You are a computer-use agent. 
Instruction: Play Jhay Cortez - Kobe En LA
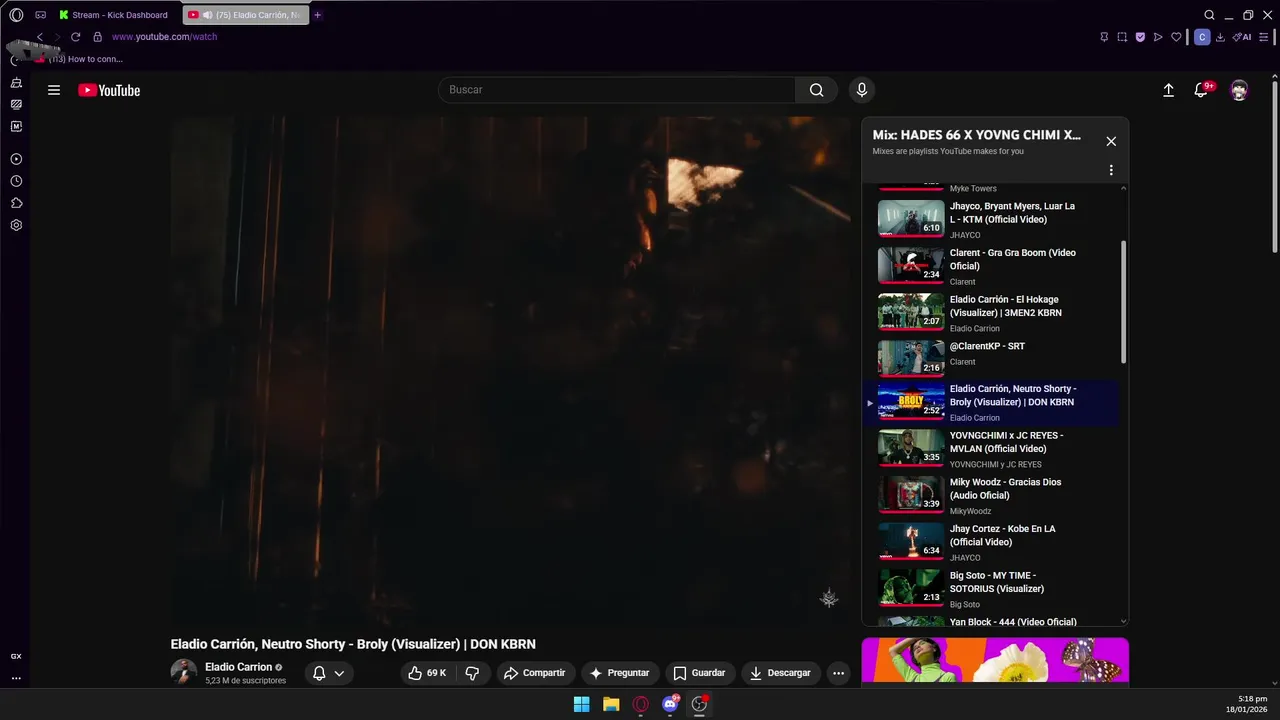pyautogui.click(x=990, y=541)
